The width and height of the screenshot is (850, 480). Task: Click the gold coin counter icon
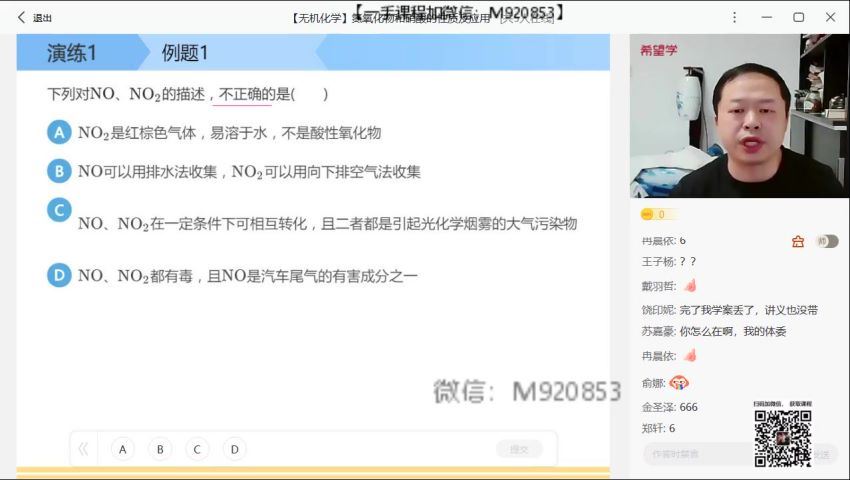pos(647,214)
